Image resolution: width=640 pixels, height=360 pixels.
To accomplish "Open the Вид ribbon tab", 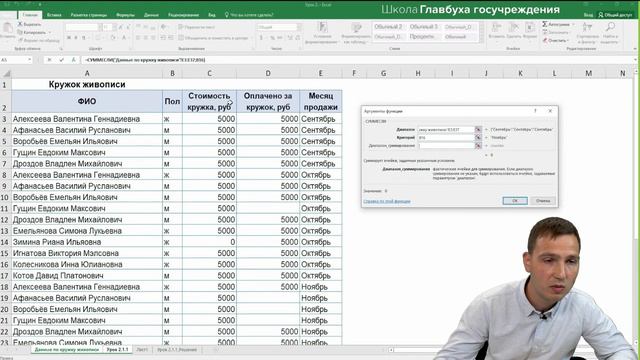I will 212,15.
